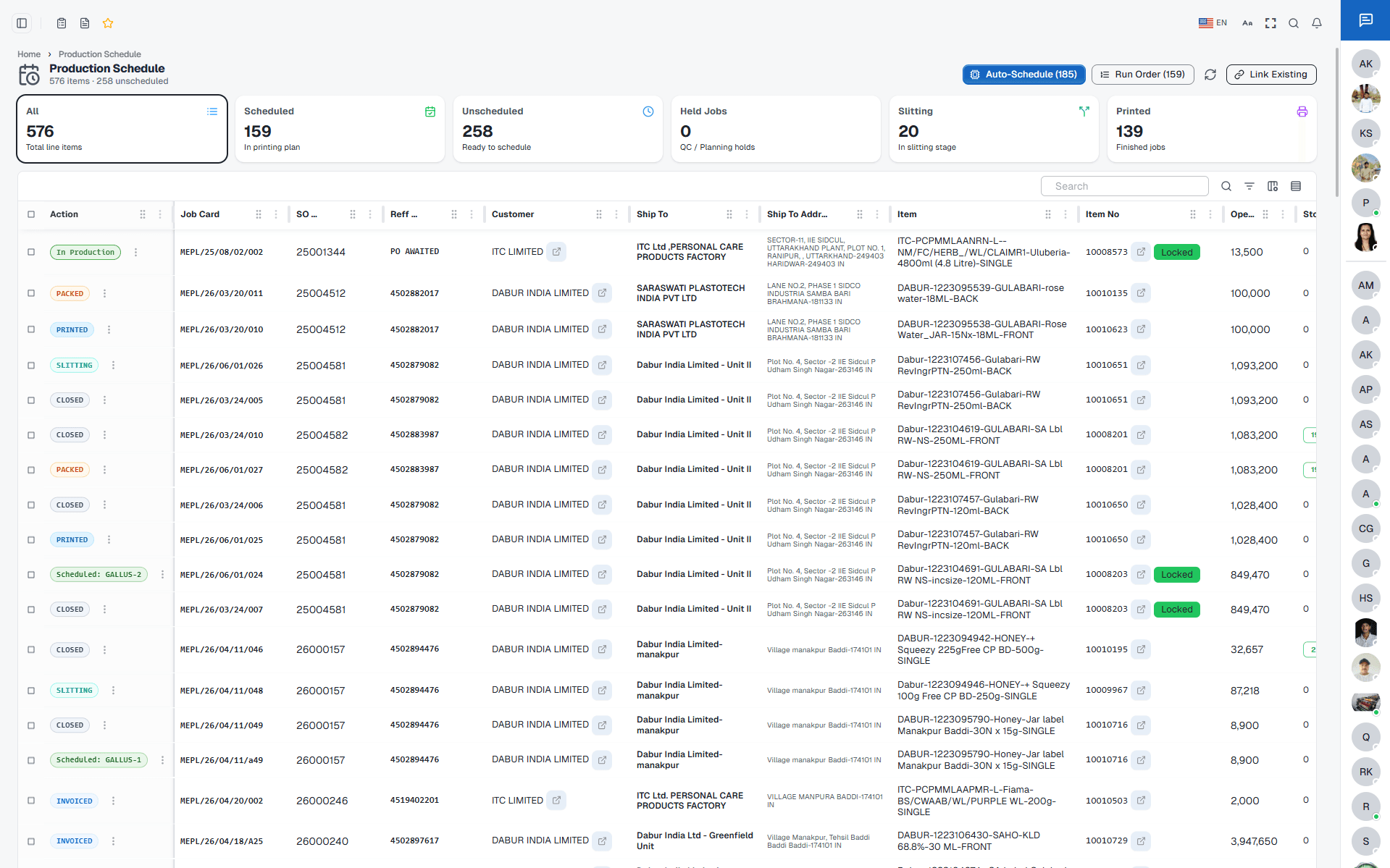Image resolution: width=1390 pixels, height=868 pixels.
Task: Switch to the Printed jobs card
Action: (x=1212, y=129)
